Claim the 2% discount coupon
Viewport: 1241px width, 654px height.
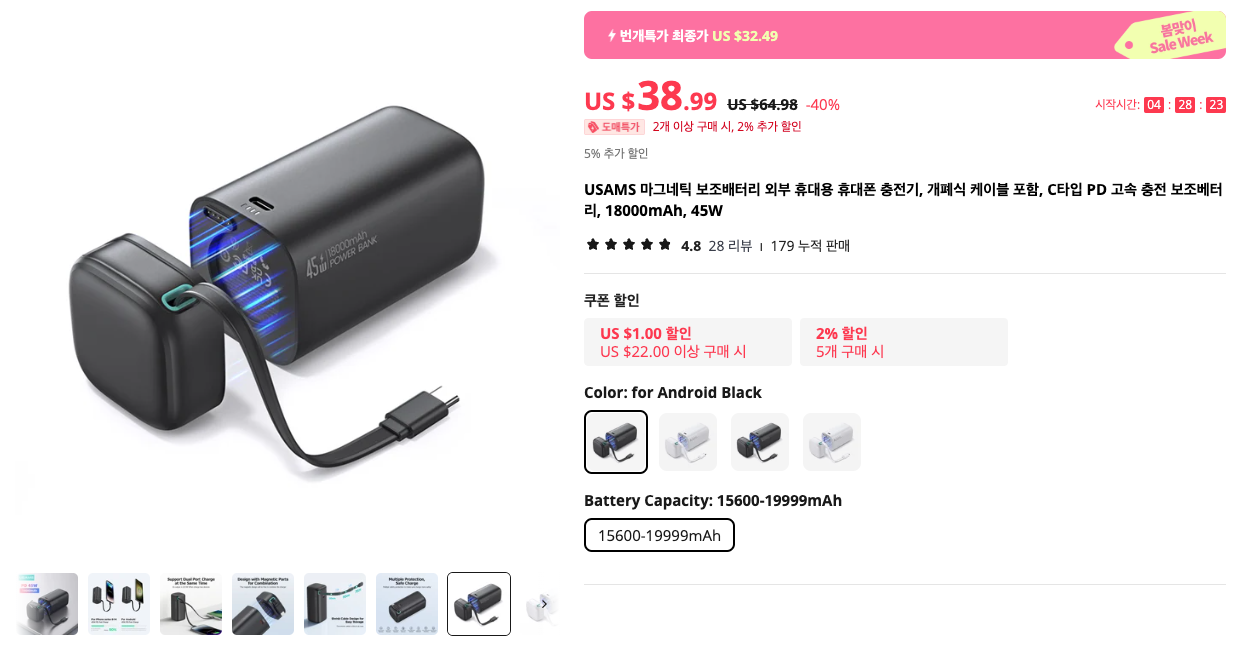click(904, 342)
